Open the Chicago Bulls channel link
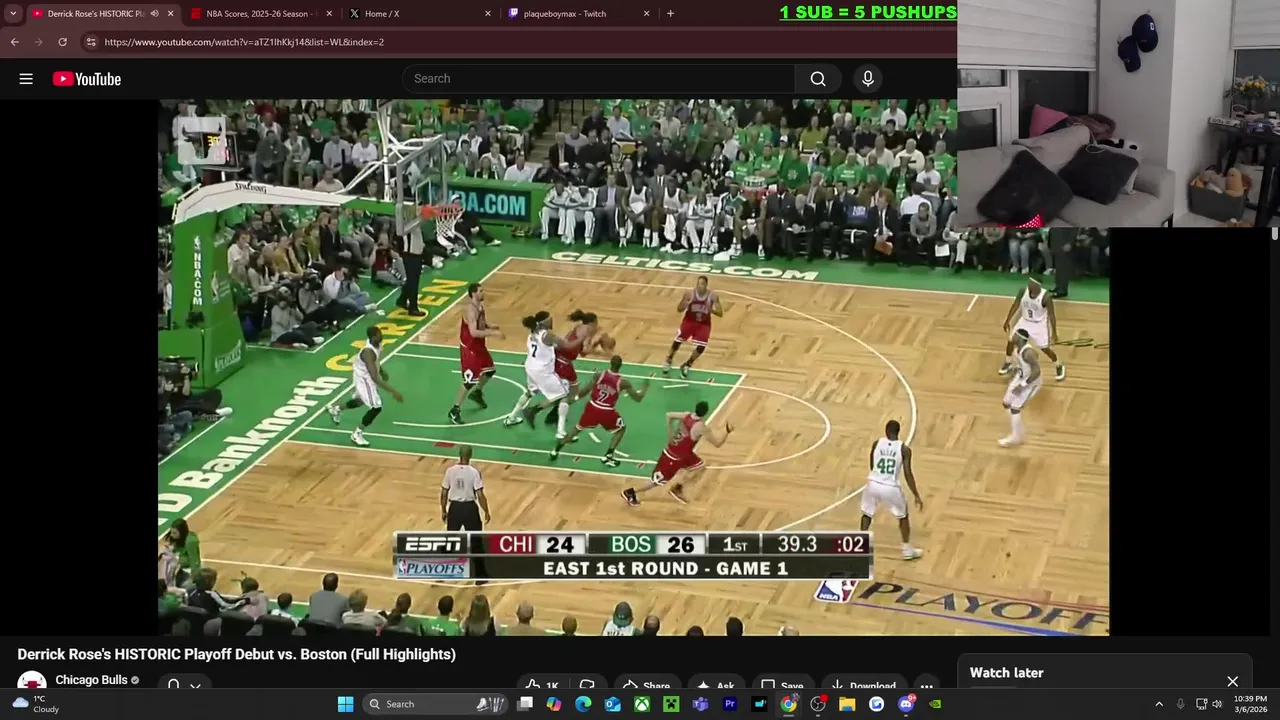 [x=91, y=680]
